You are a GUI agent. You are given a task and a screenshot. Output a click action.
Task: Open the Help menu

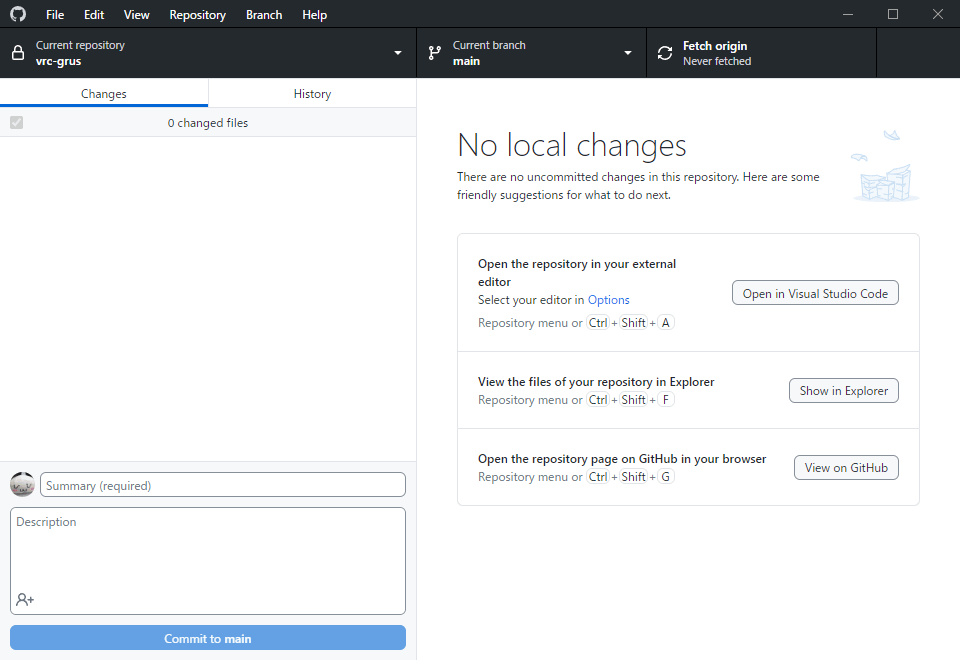pyautogui.click(x=314, y=15)
